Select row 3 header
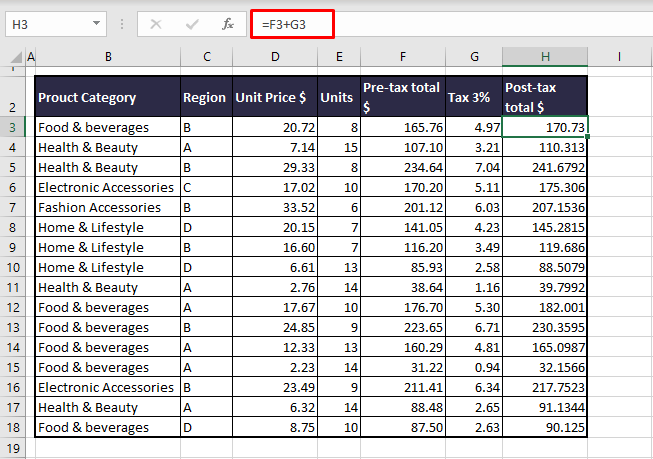 12,127
